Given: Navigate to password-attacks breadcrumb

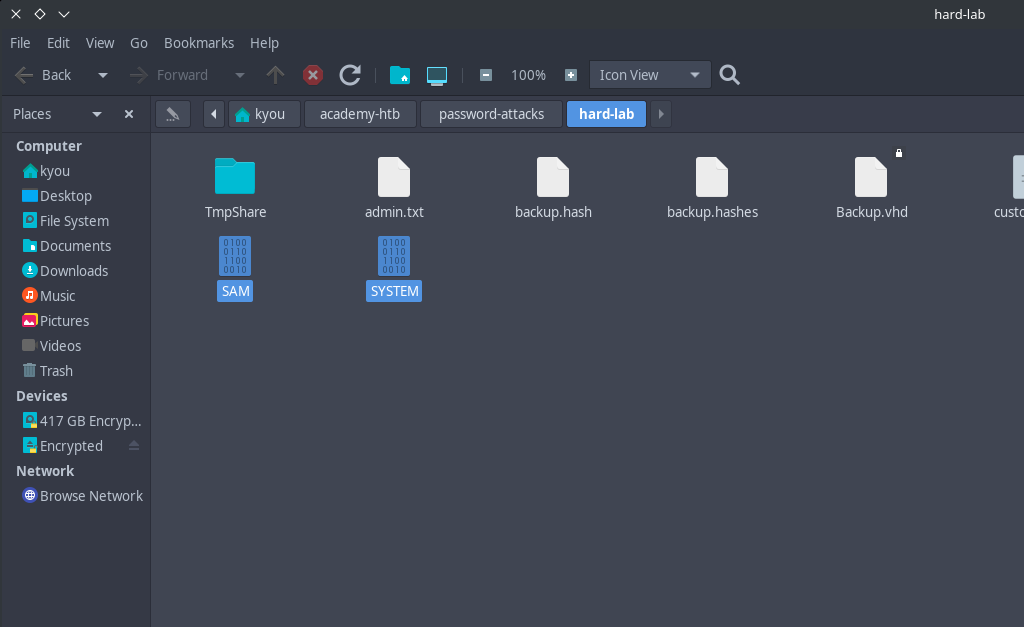Looking at the screenshot, I should [491, 114].
